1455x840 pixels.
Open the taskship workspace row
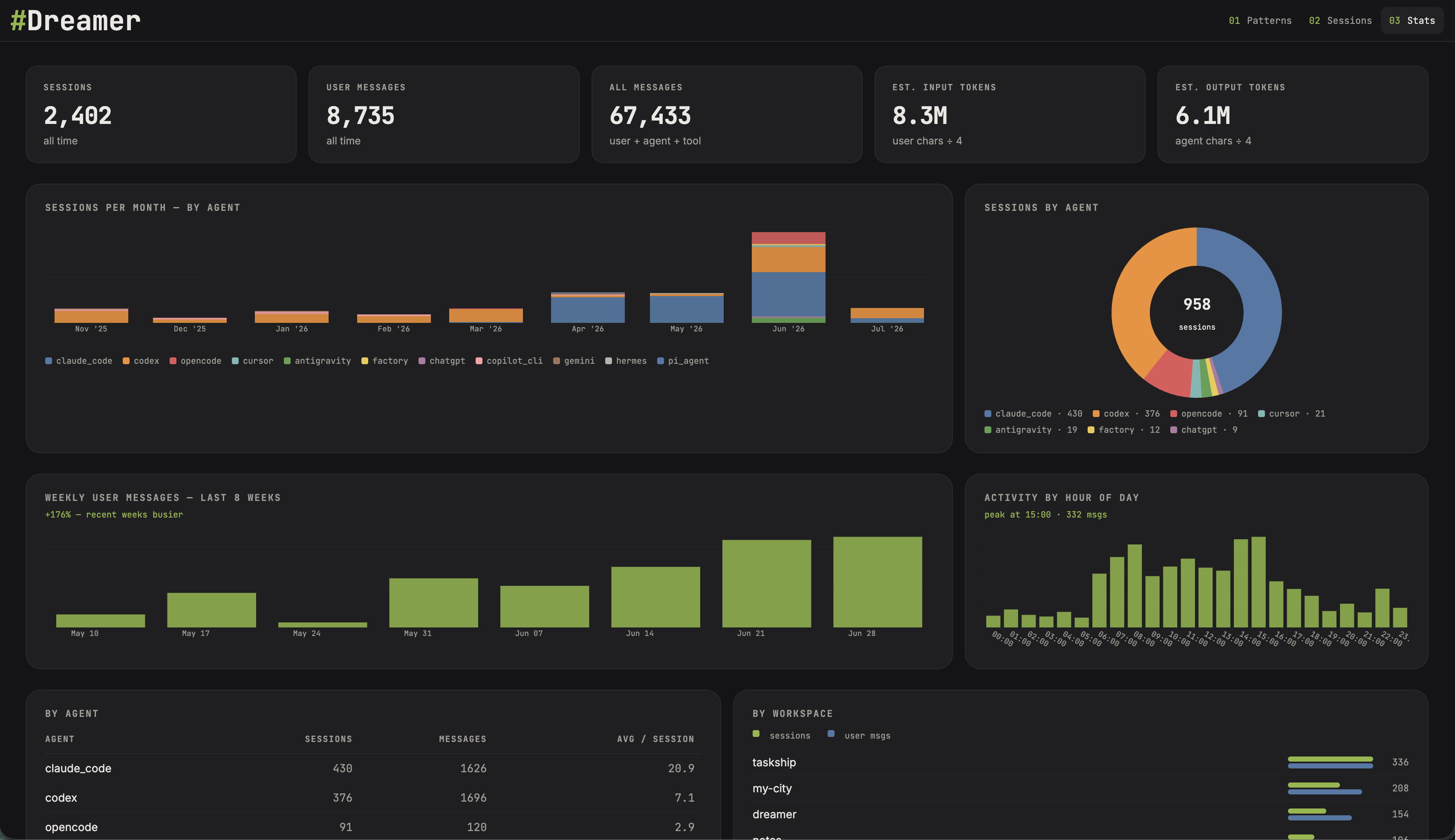[1080, 762]
